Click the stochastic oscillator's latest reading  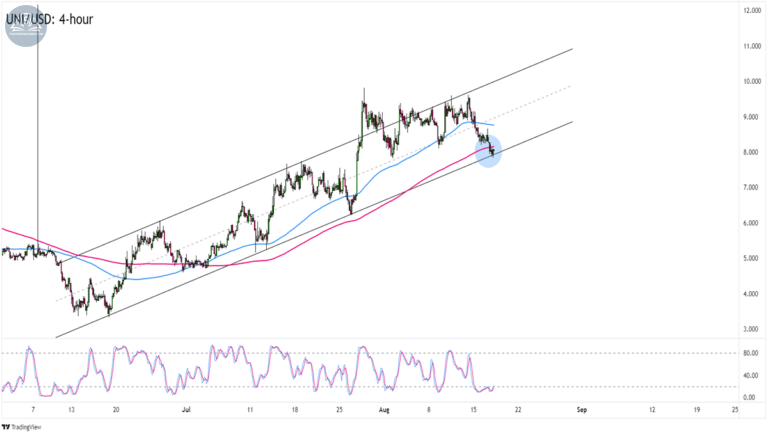click(x=494, y=386)
